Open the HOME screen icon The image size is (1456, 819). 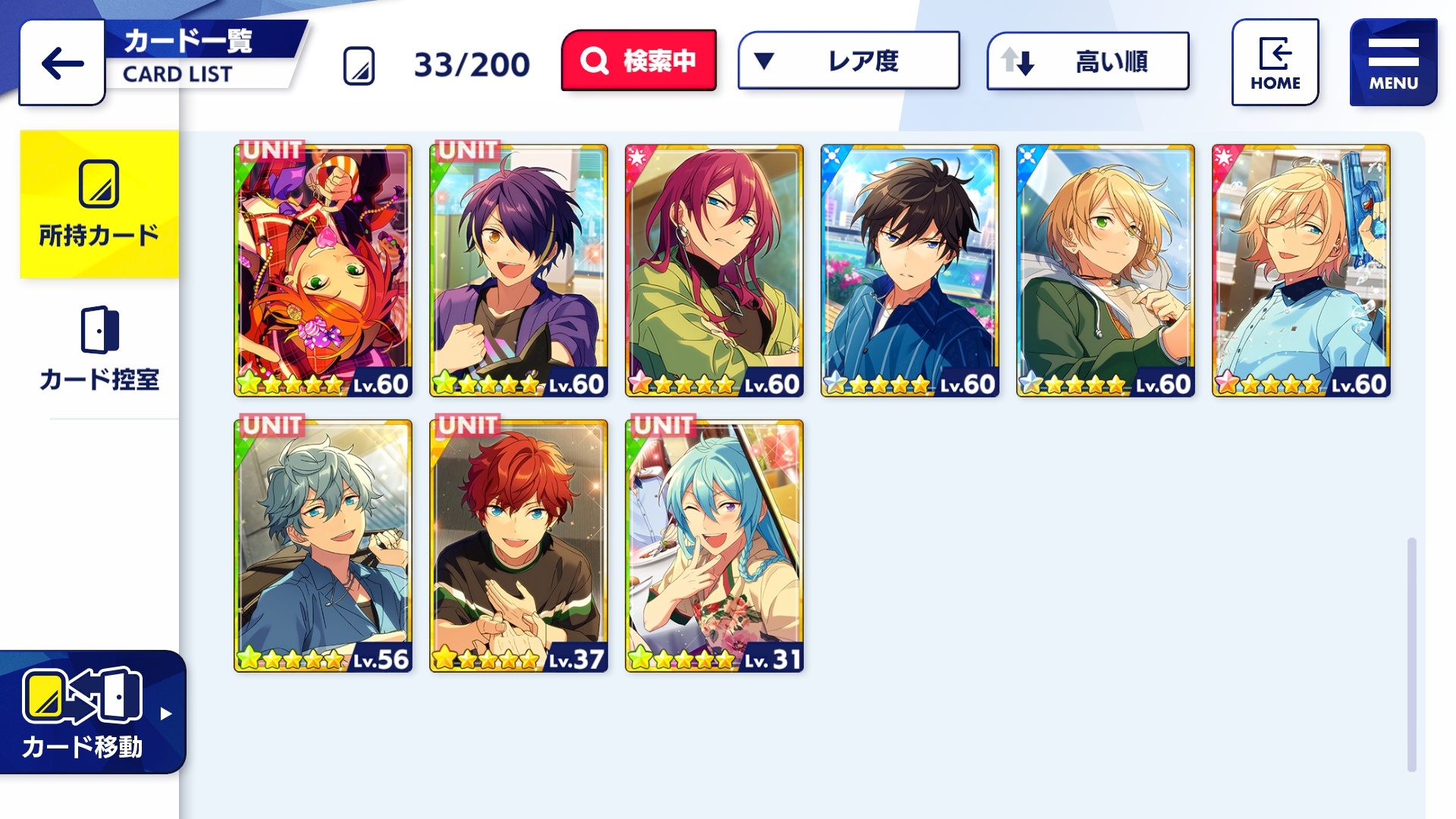pos(1275,54)
